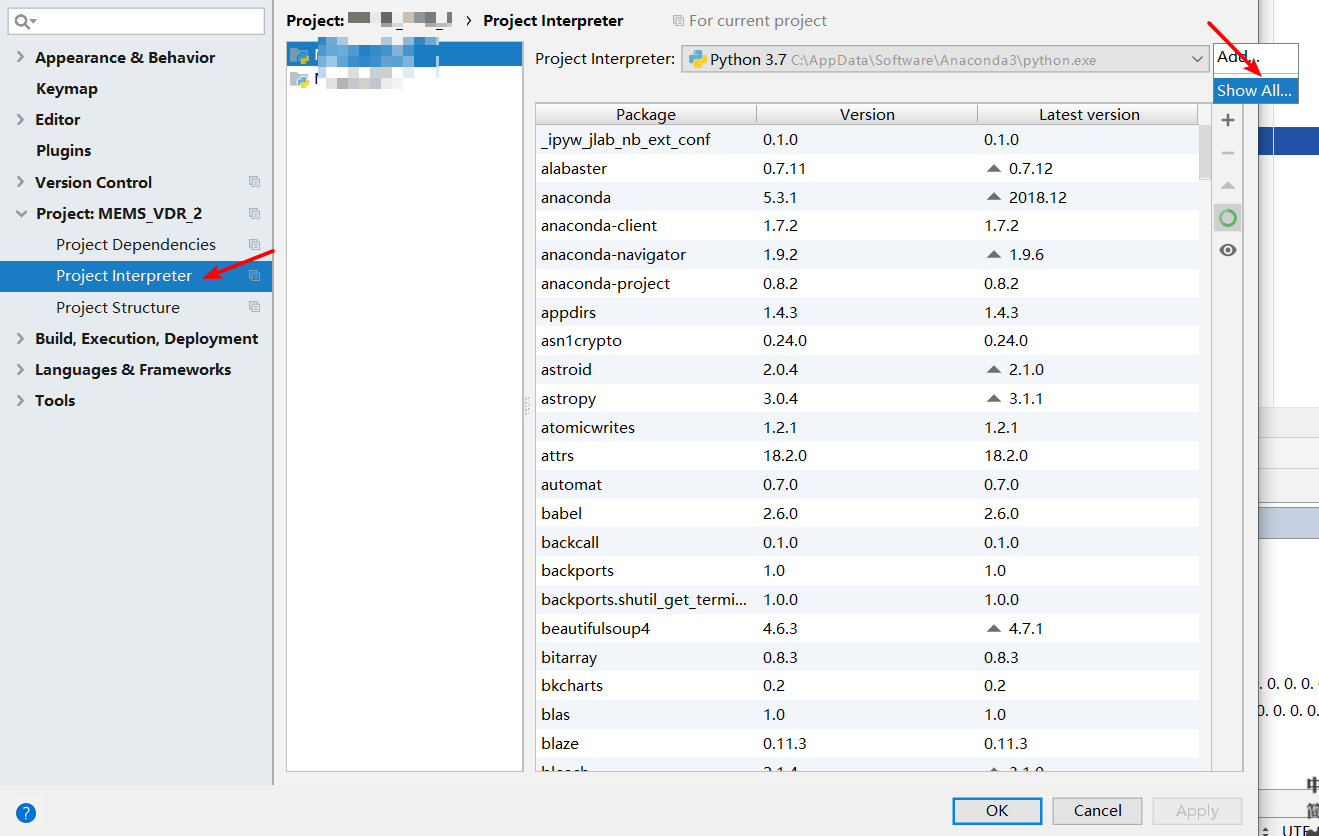Click copy icon beside Project Structure

pyautogui.click(x=254, y=307)
